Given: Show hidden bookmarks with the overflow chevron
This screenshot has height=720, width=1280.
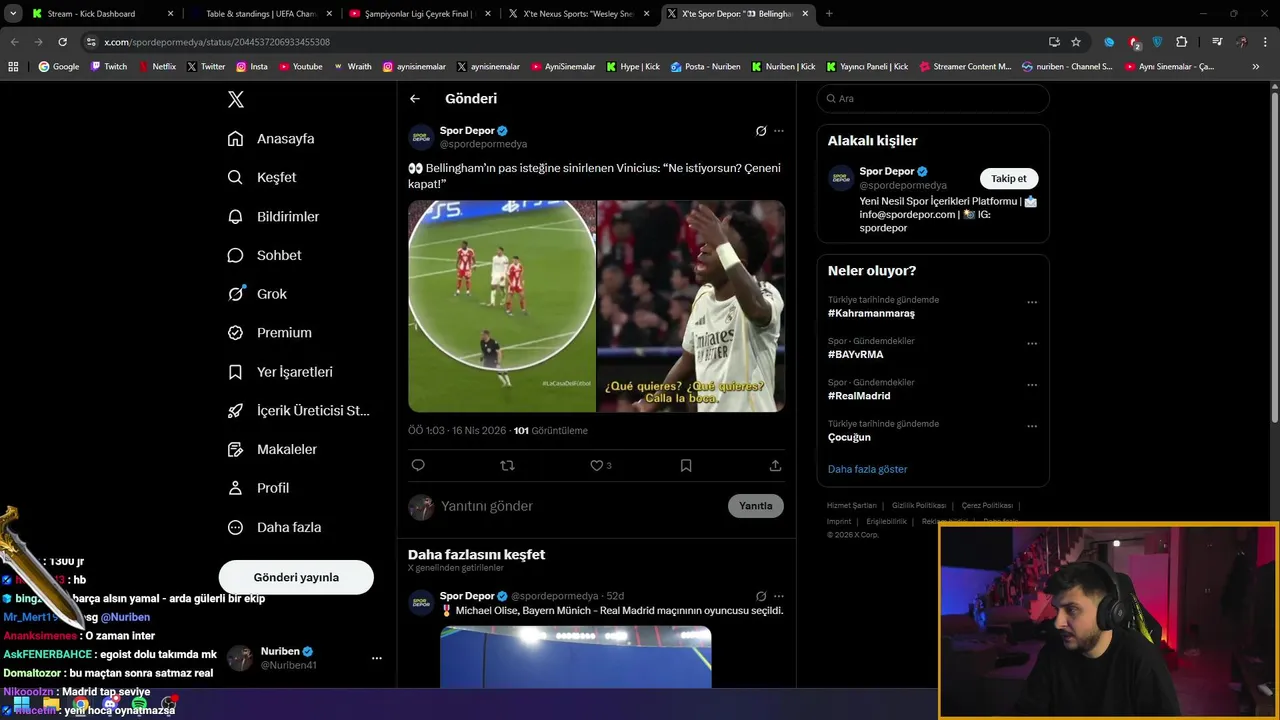Looking at the screenshot, I should click(1256, 66).
